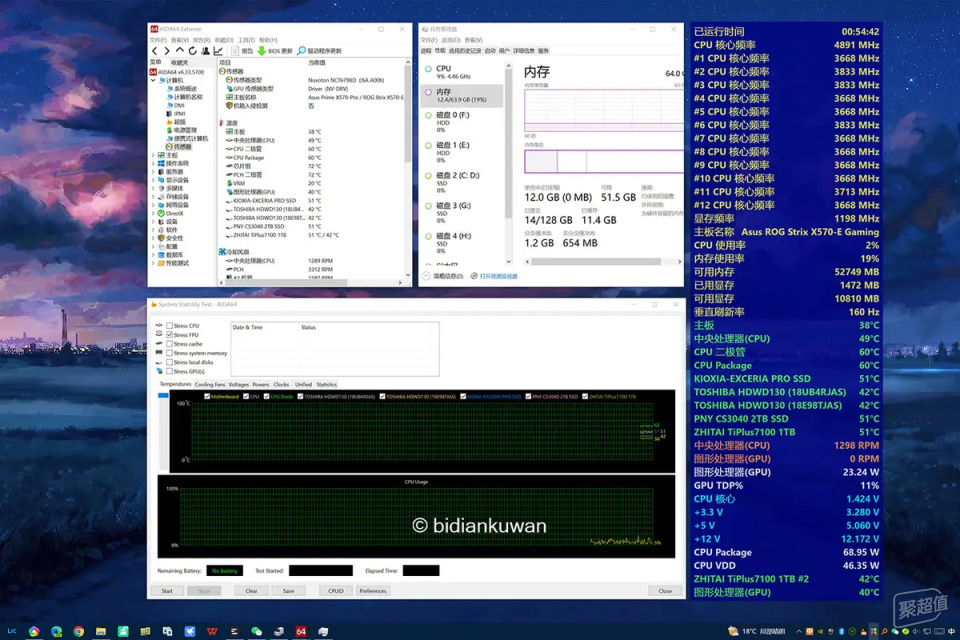Screen dimensions: 960x640
Task: Switch to the Statistics tab
Action: click(326, 385)
